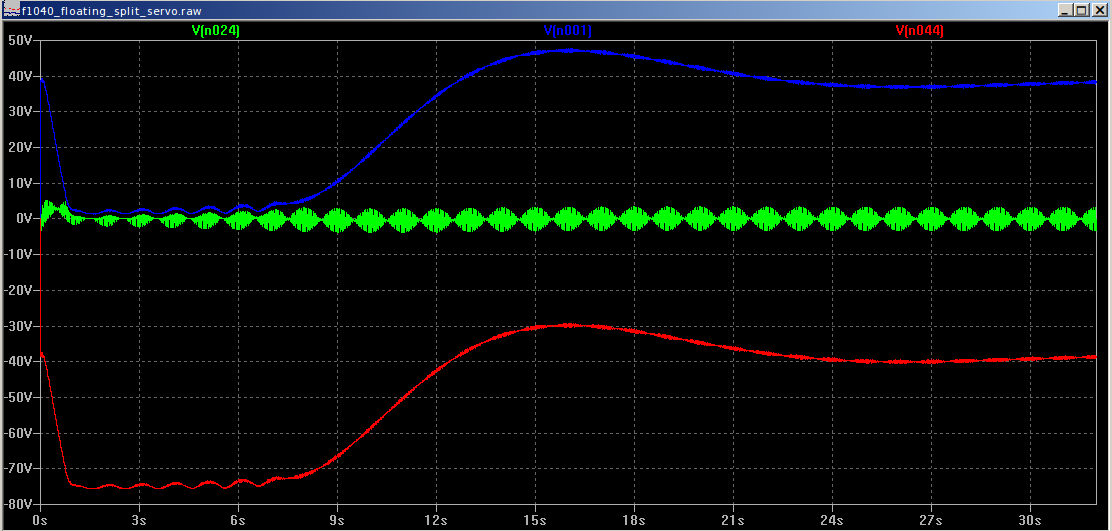Viewport: 1112px width, 531px height.
Task: Click the 40V label on the vertical axis
Action: (21, 76)
